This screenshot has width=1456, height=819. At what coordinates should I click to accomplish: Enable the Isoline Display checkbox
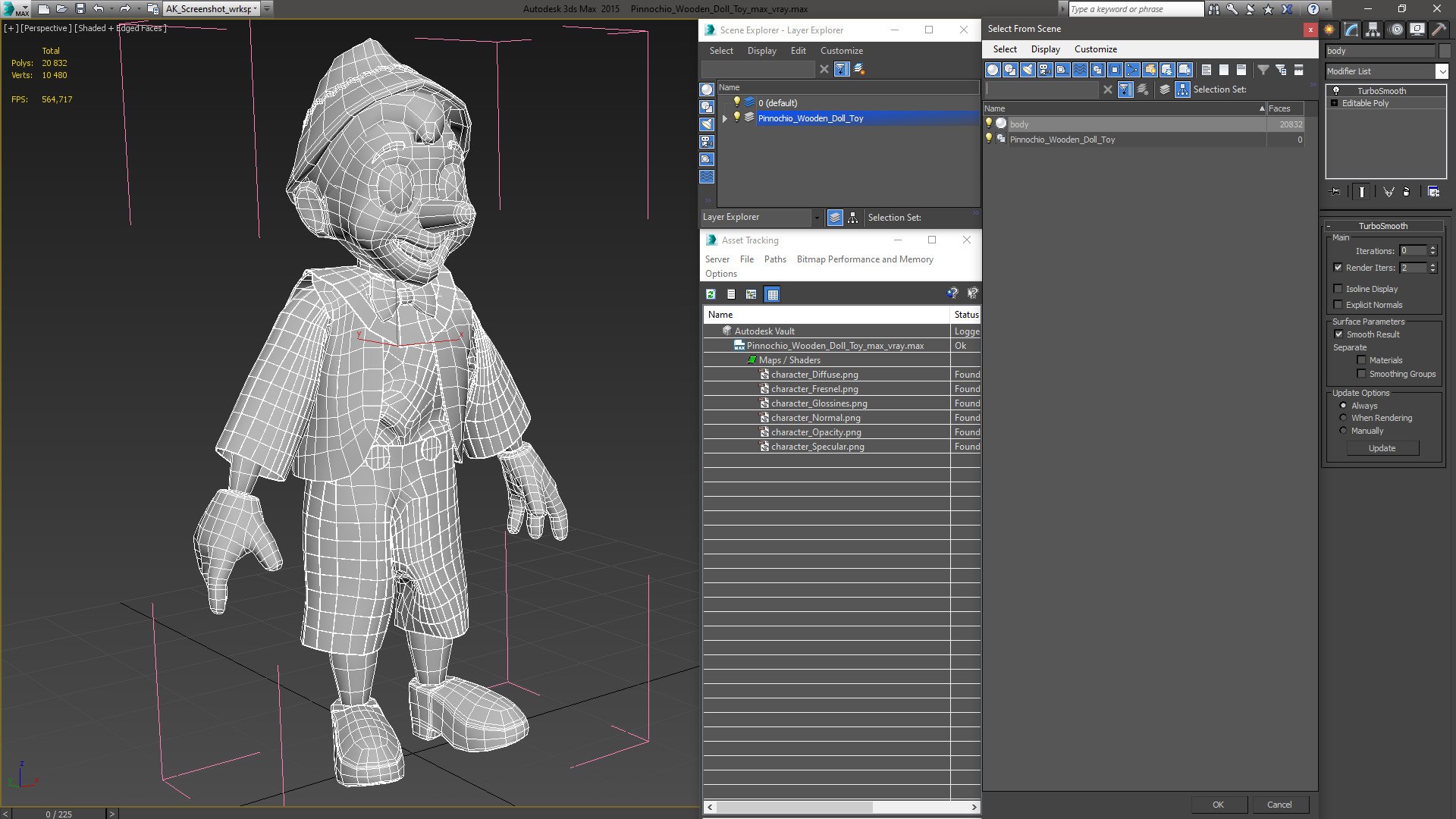point(1338,289)
